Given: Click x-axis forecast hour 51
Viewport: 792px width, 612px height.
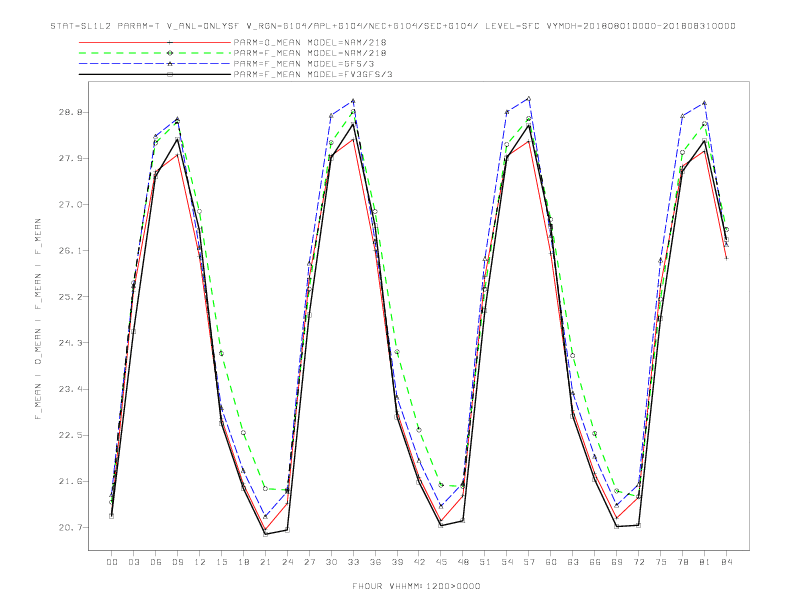Looking at the screenshot, I should [485, 562].
